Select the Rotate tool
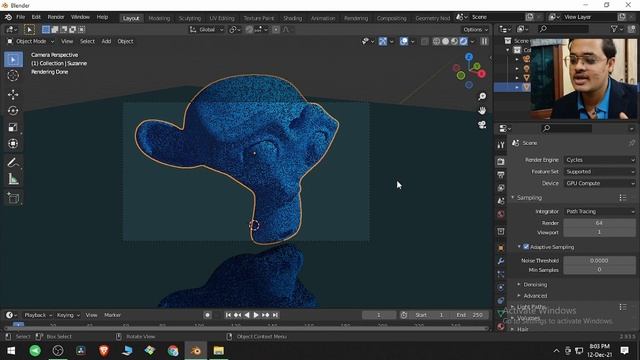The height and width of the screenshot is (360, 640). [13, 111]
